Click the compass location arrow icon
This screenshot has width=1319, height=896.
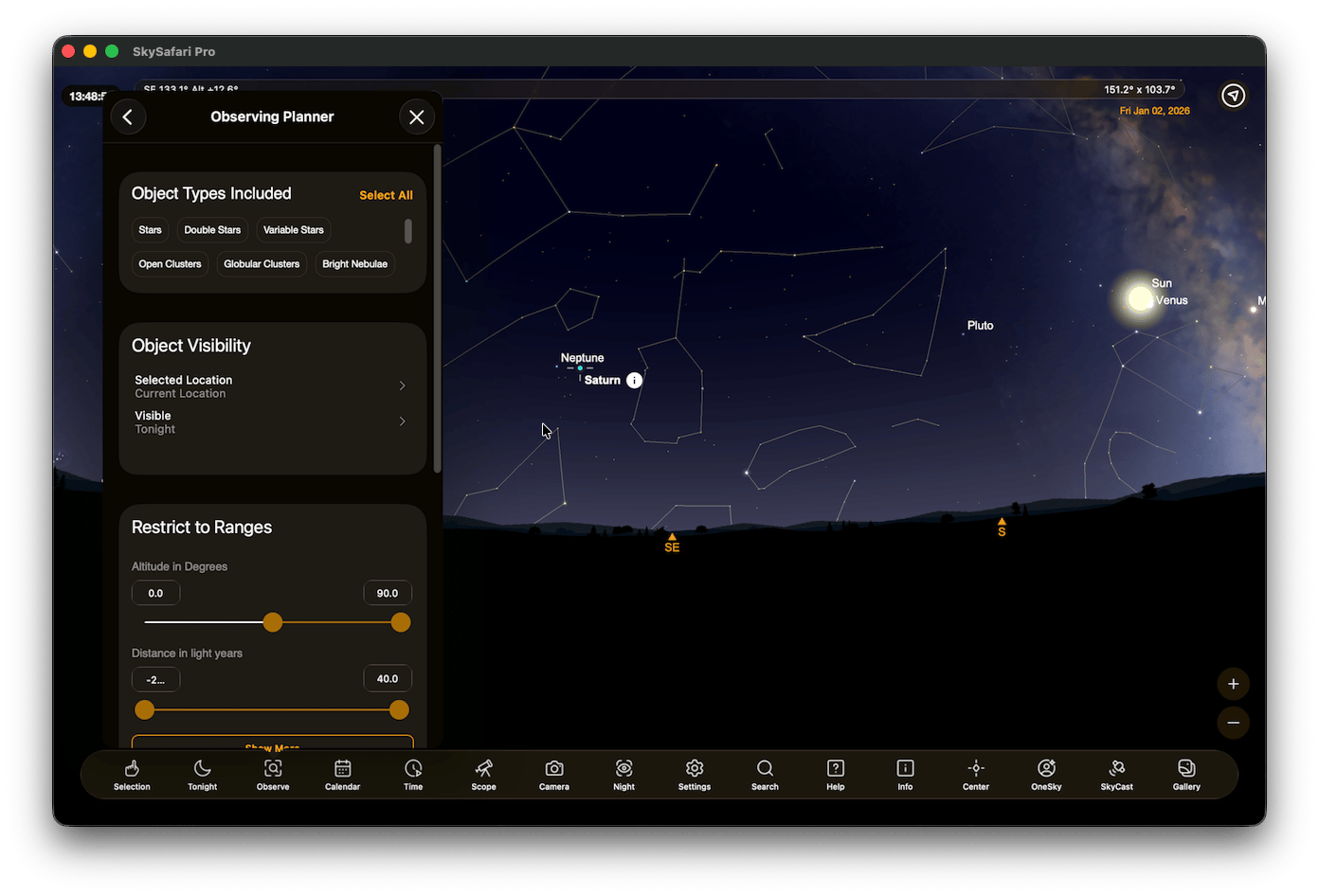pos(1233,96)
